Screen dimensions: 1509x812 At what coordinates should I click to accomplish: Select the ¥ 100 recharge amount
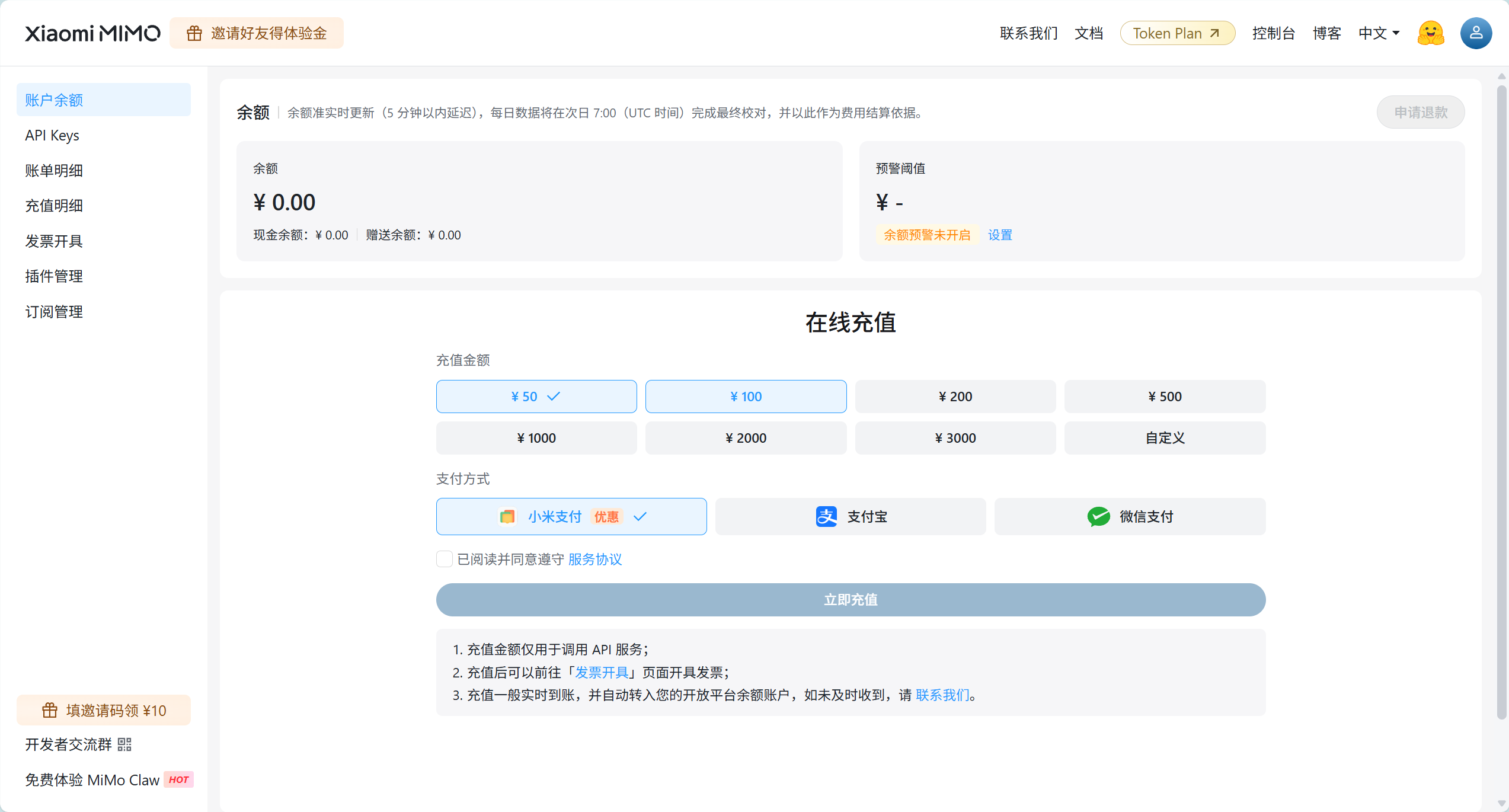(x=746, y=397)
